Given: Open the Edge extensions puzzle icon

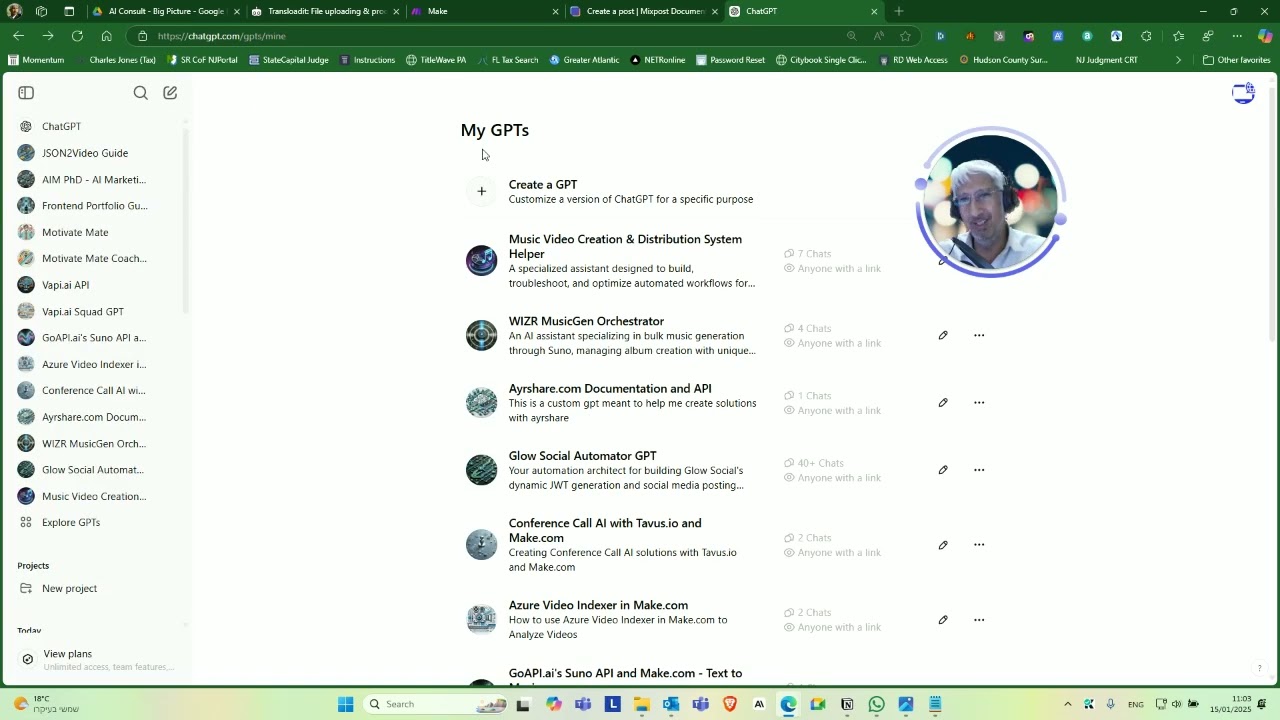Looking at the screenshot, I should (x=1146, y=36).
